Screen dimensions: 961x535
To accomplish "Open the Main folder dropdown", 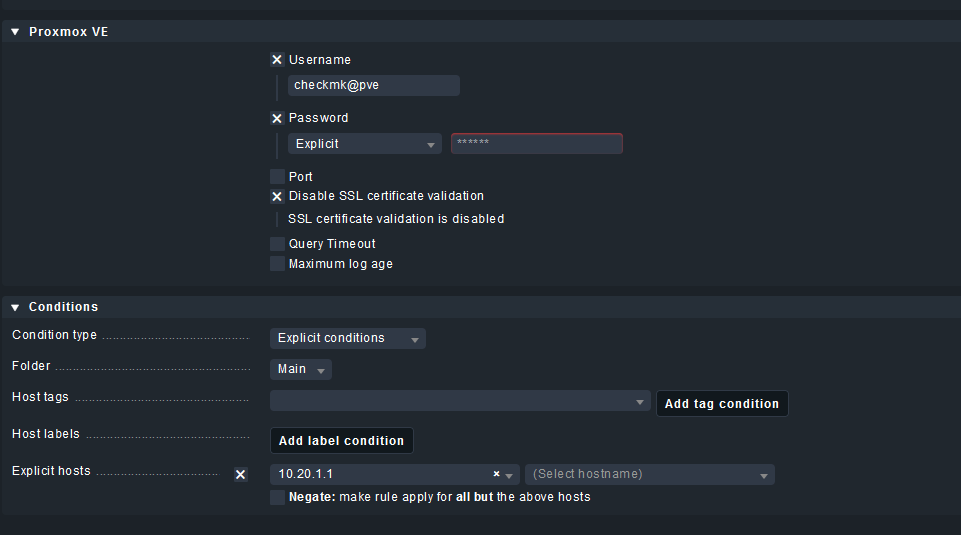I will [x=301, y=370].
